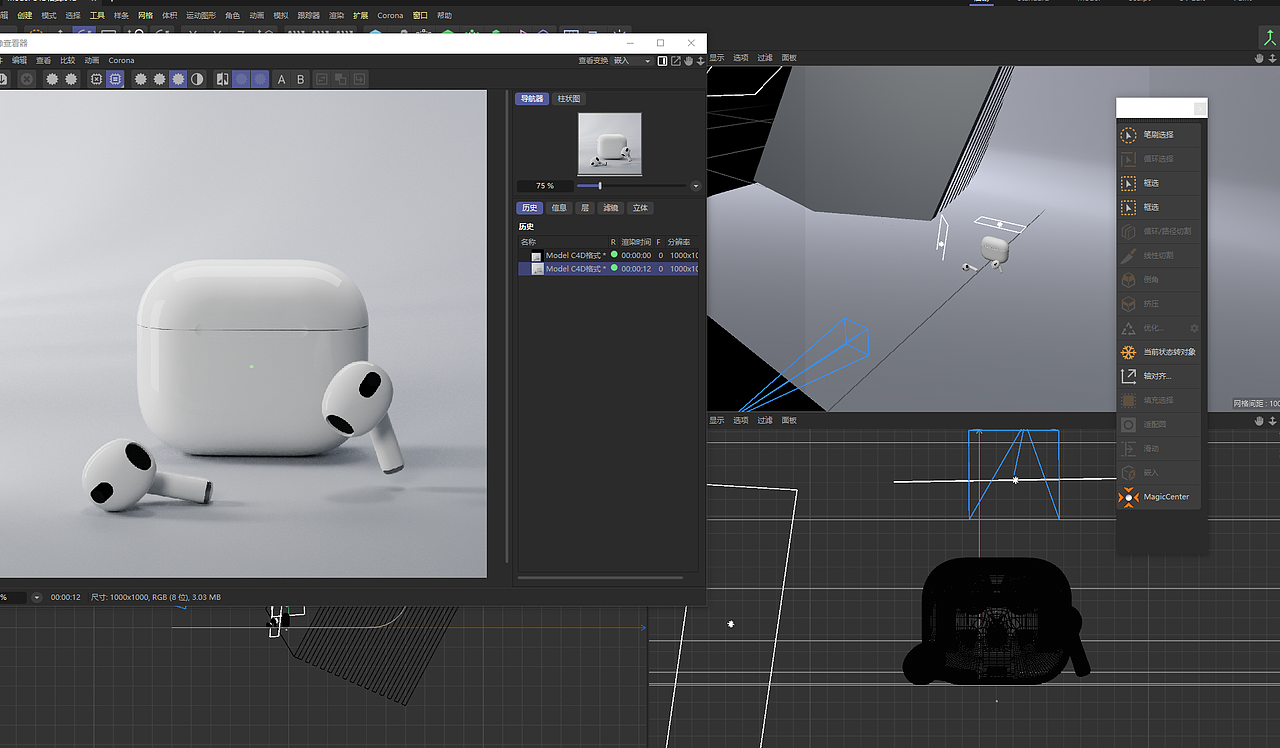
Task: Open the fullscreen view icon in Picture Viewer
Action: [675, 60]
